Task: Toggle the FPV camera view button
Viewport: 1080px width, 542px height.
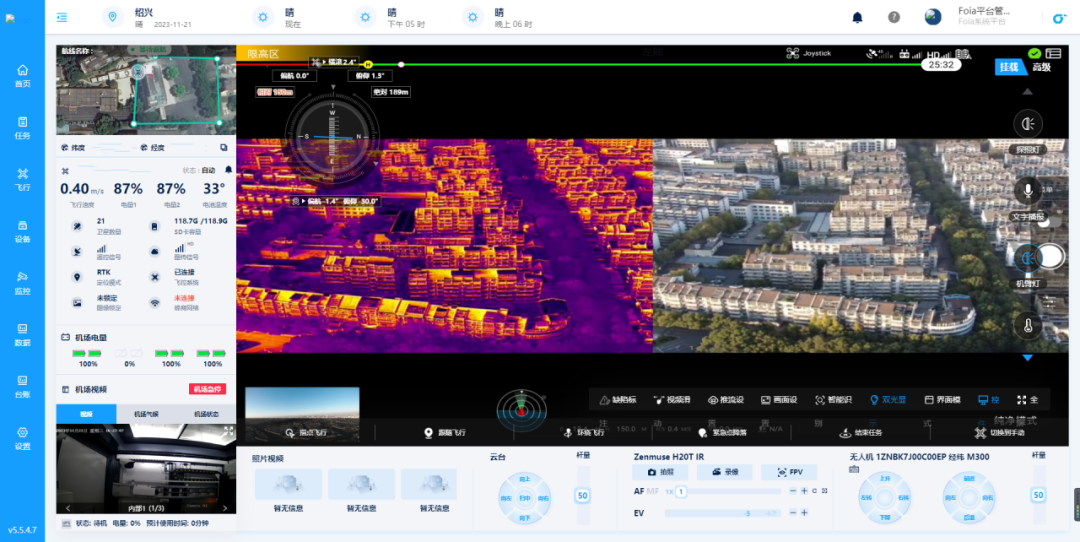Action: coord(788,472)
